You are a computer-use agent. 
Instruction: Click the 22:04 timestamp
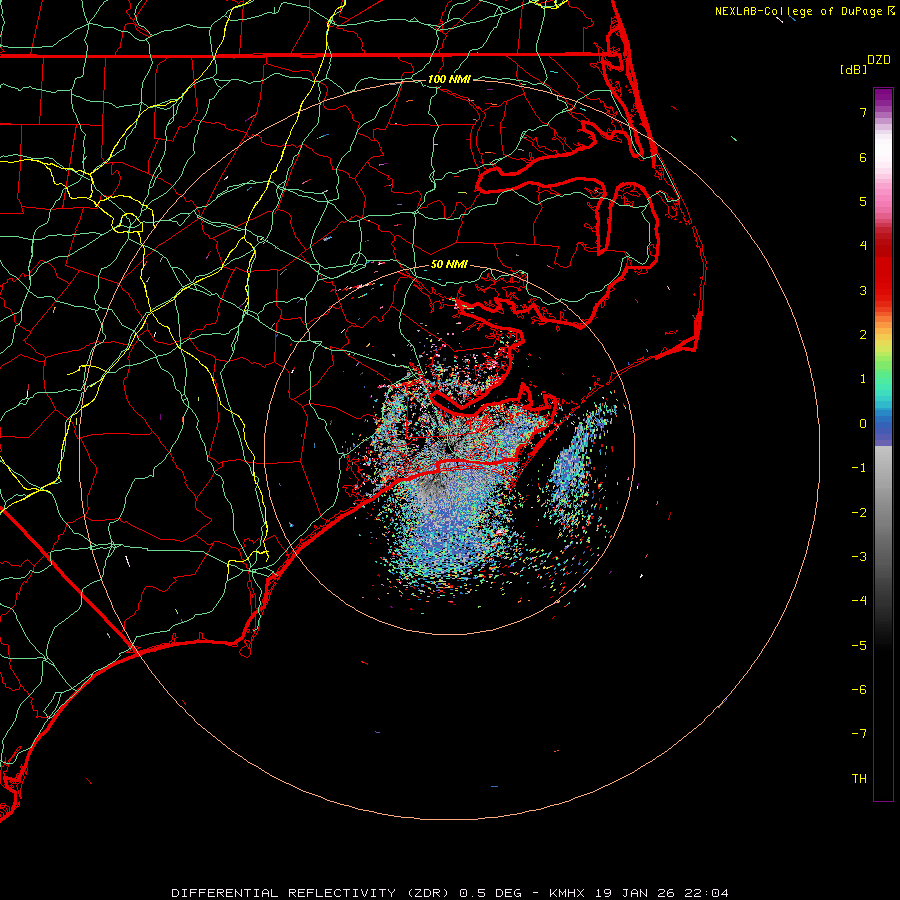[705, 893]
